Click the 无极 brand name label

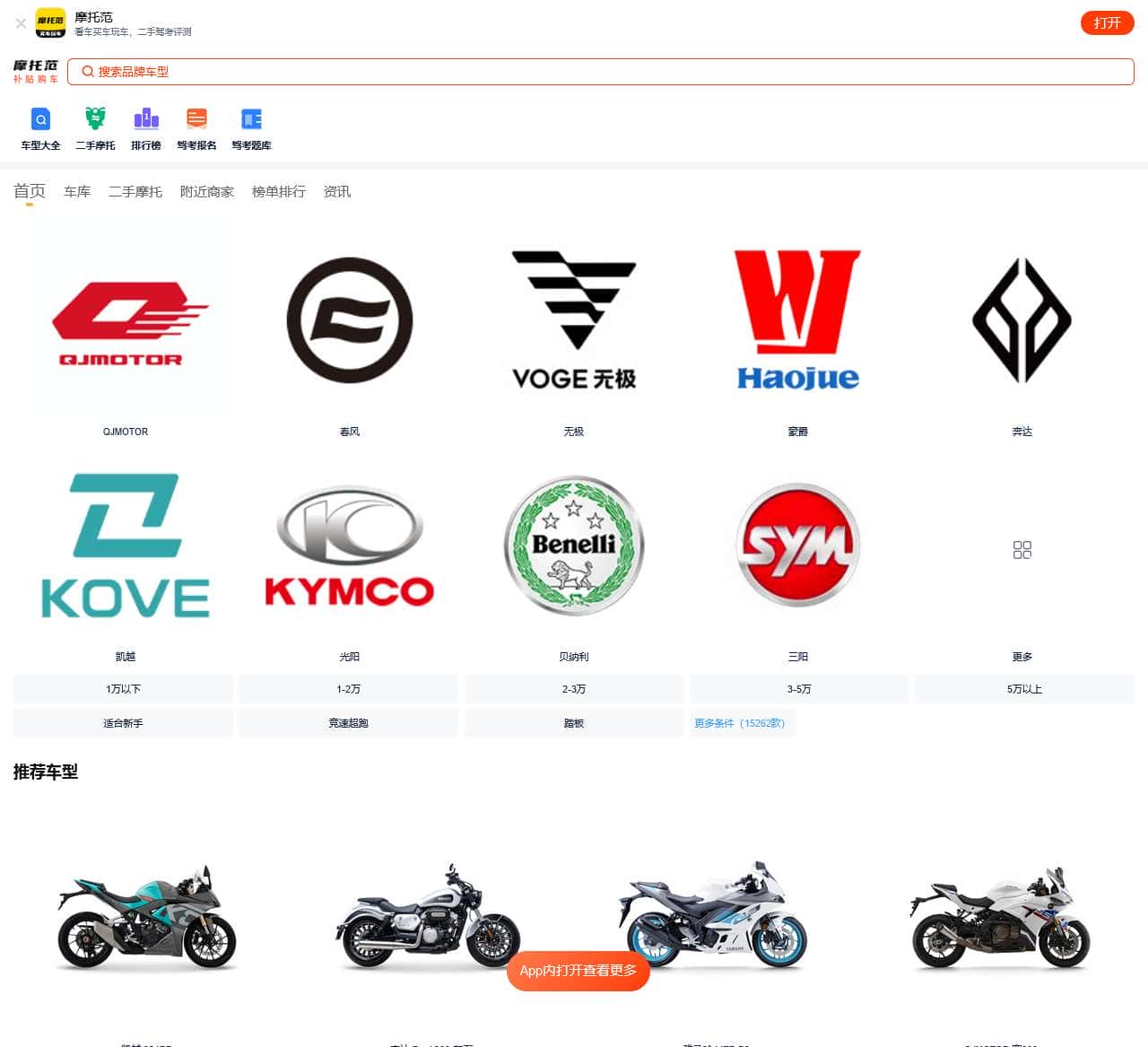tap(574, 432)
